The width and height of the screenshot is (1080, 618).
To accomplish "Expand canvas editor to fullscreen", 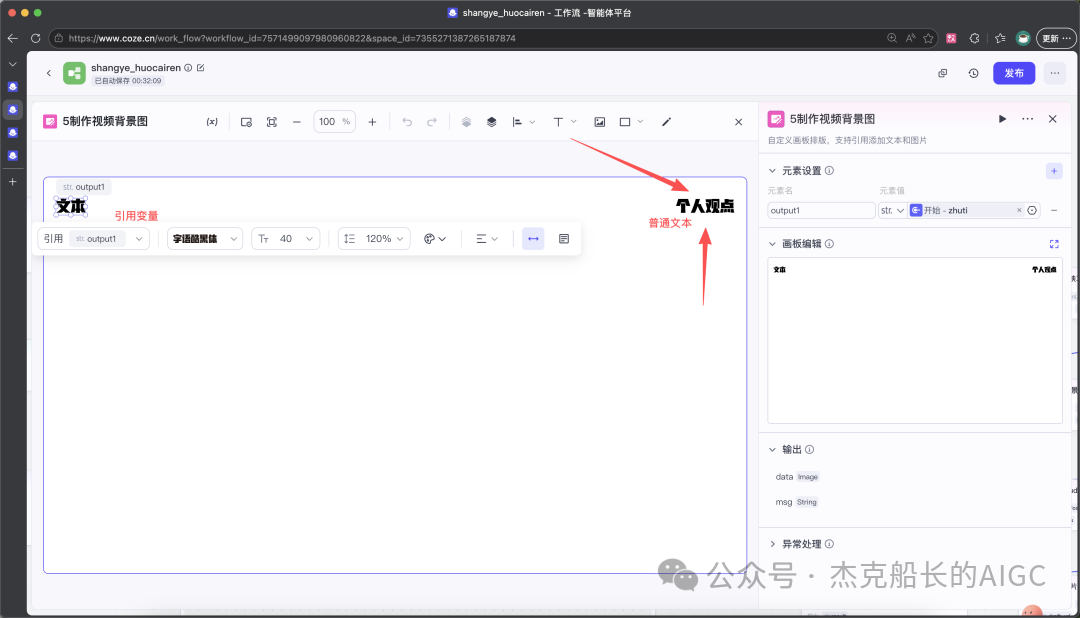I will pos(1054,244).
